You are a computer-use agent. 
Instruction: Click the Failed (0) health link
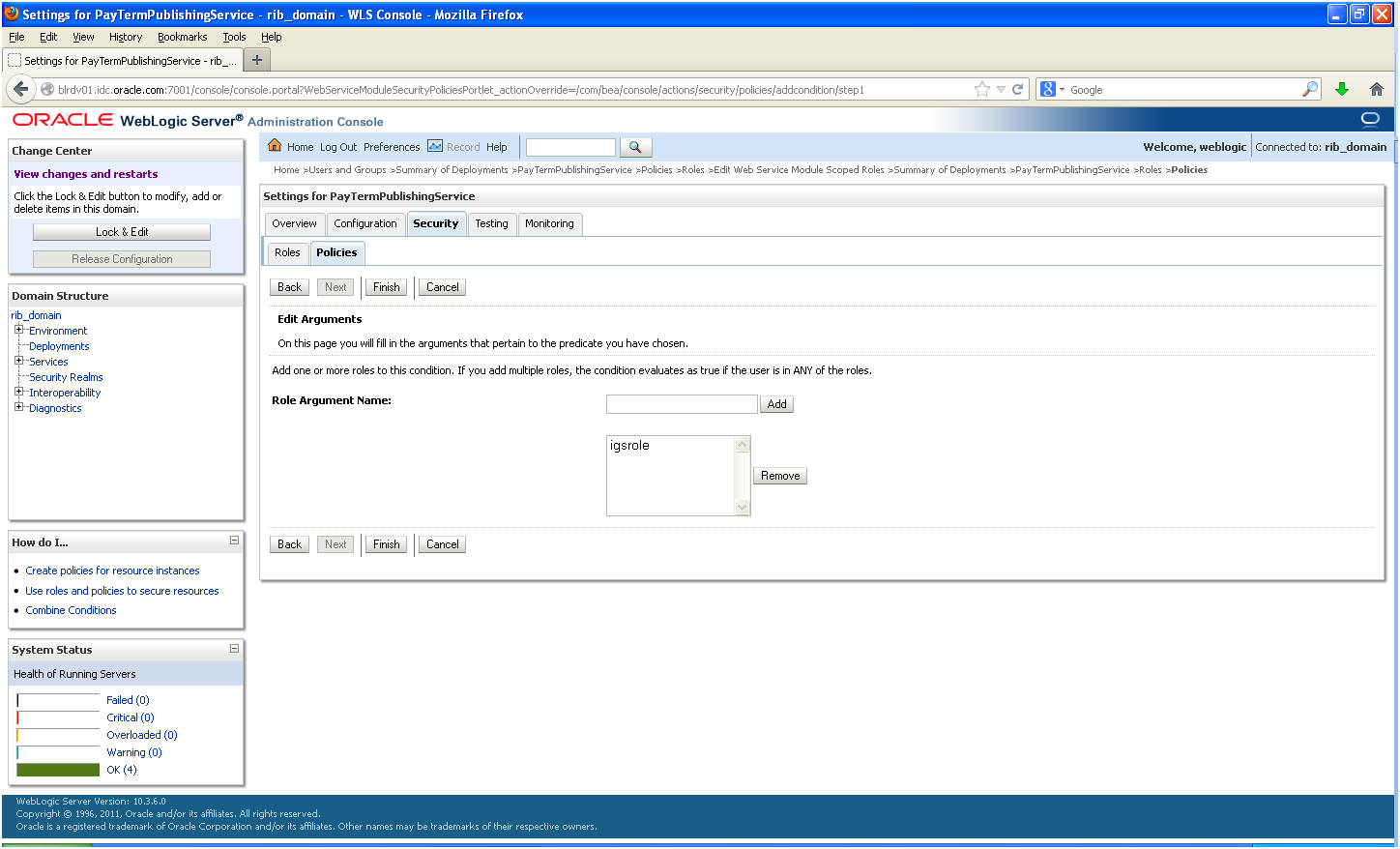128,700
